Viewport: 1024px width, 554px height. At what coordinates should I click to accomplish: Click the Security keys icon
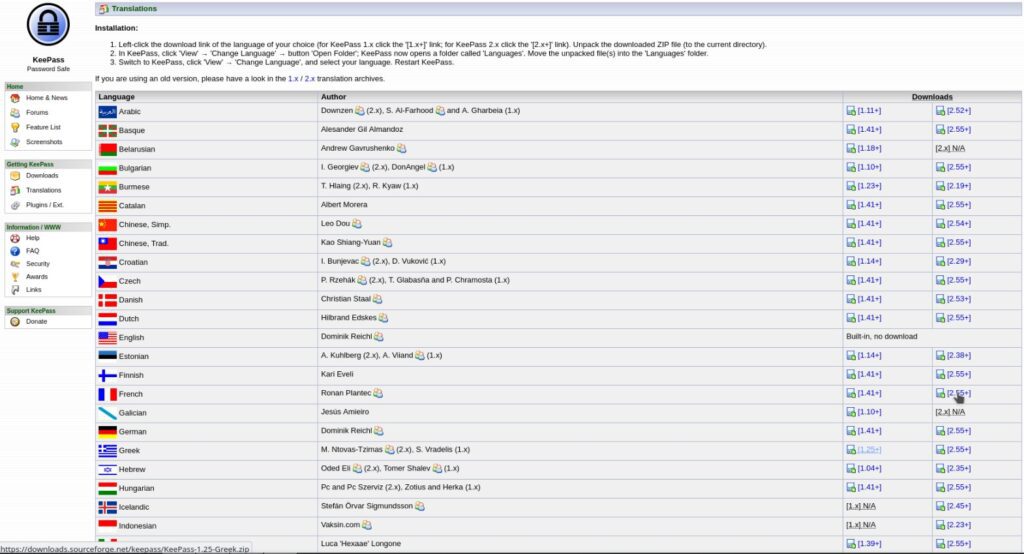pos(15,264)
